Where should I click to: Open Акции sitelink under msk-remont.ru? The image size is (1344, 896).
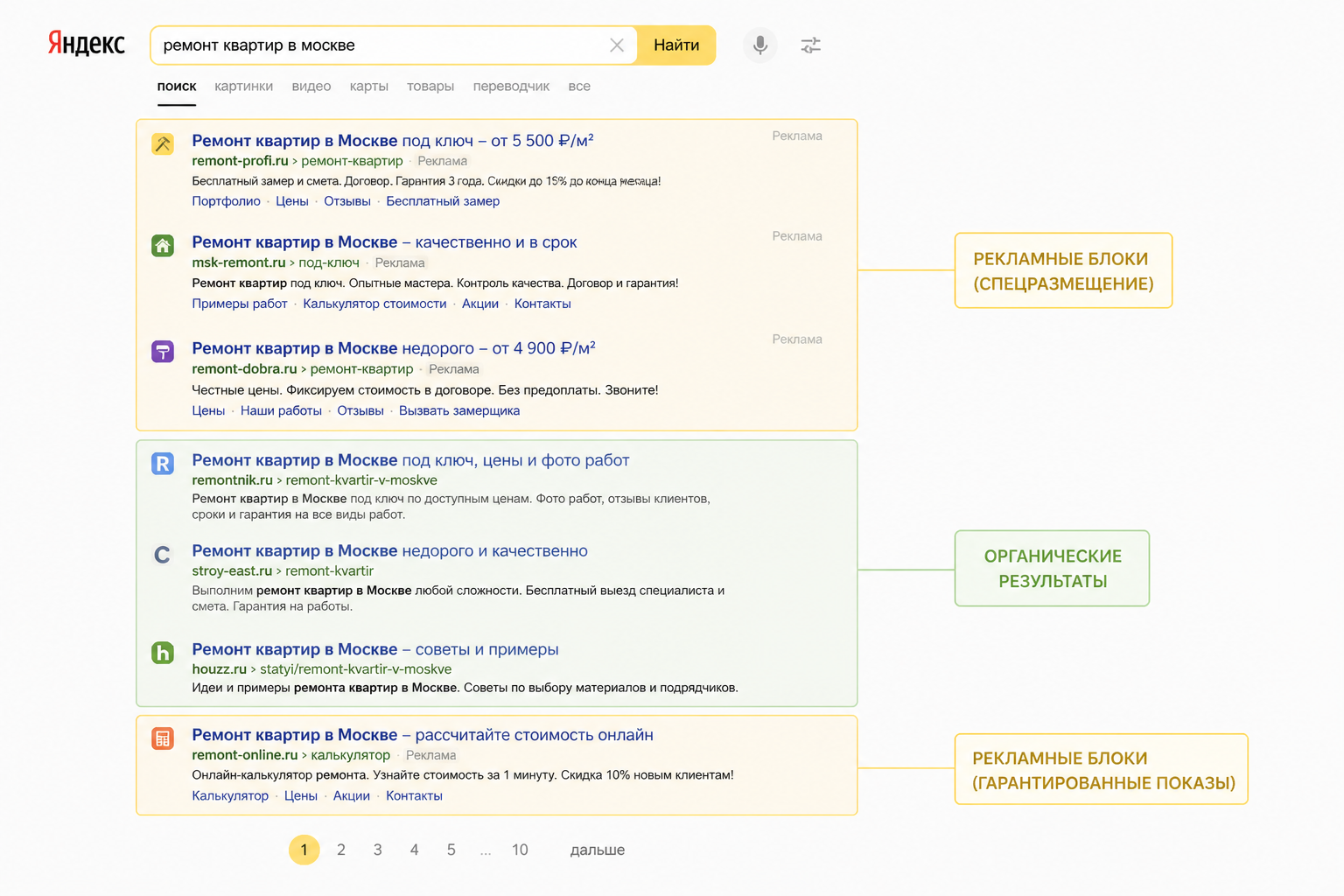480,304
